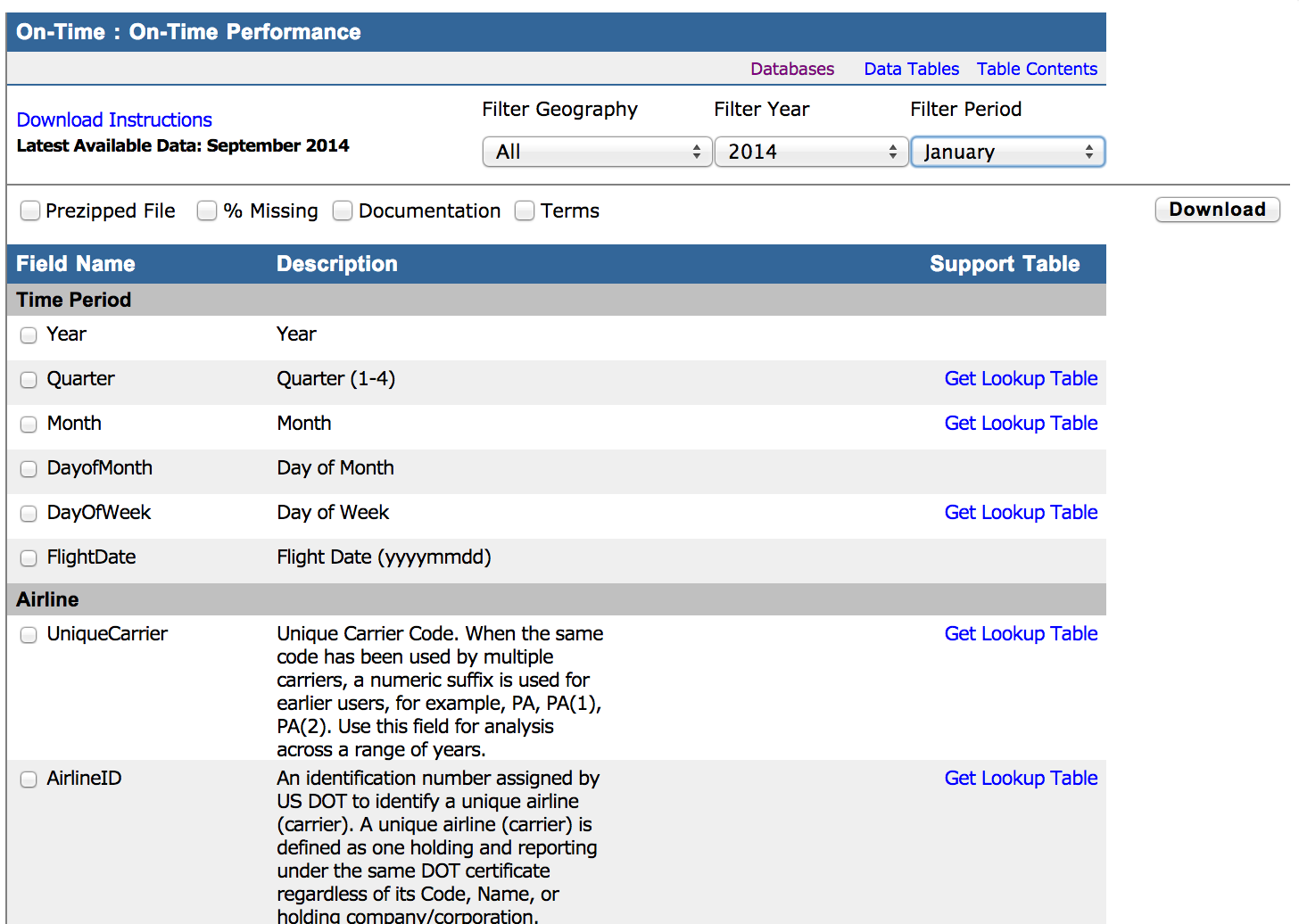
Task: Expand the Filter Year dropdown
Action: pos(811,152)
